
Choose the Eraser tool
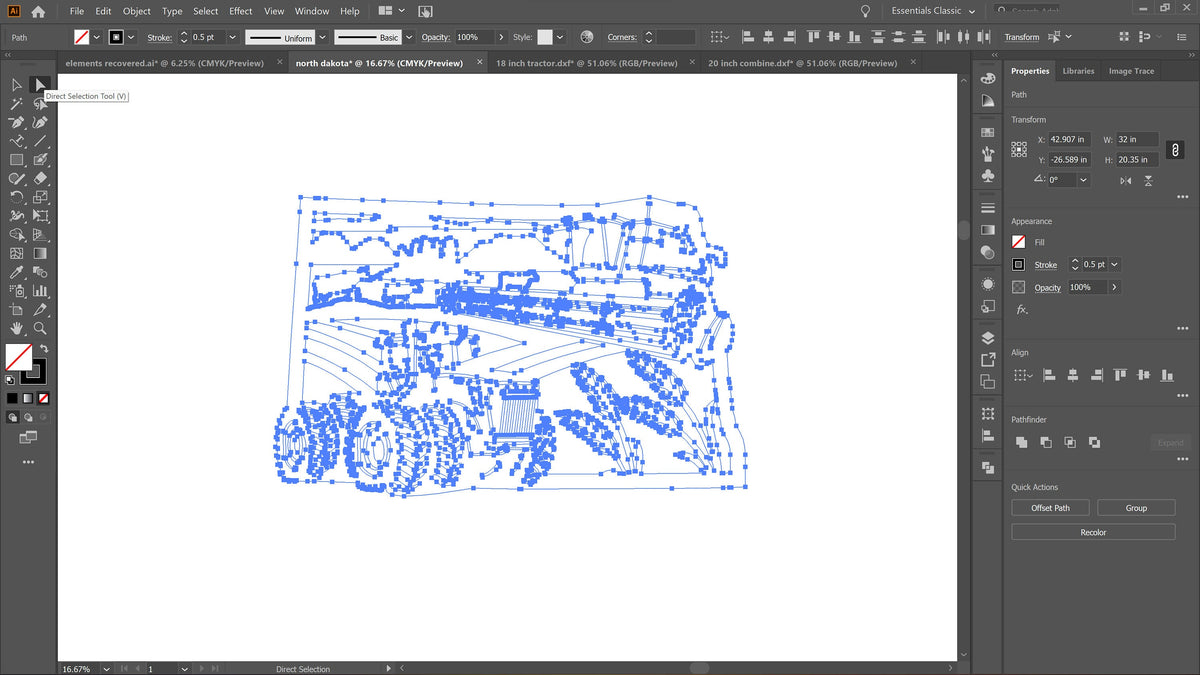pyautogui.click(x=40, y=178)
